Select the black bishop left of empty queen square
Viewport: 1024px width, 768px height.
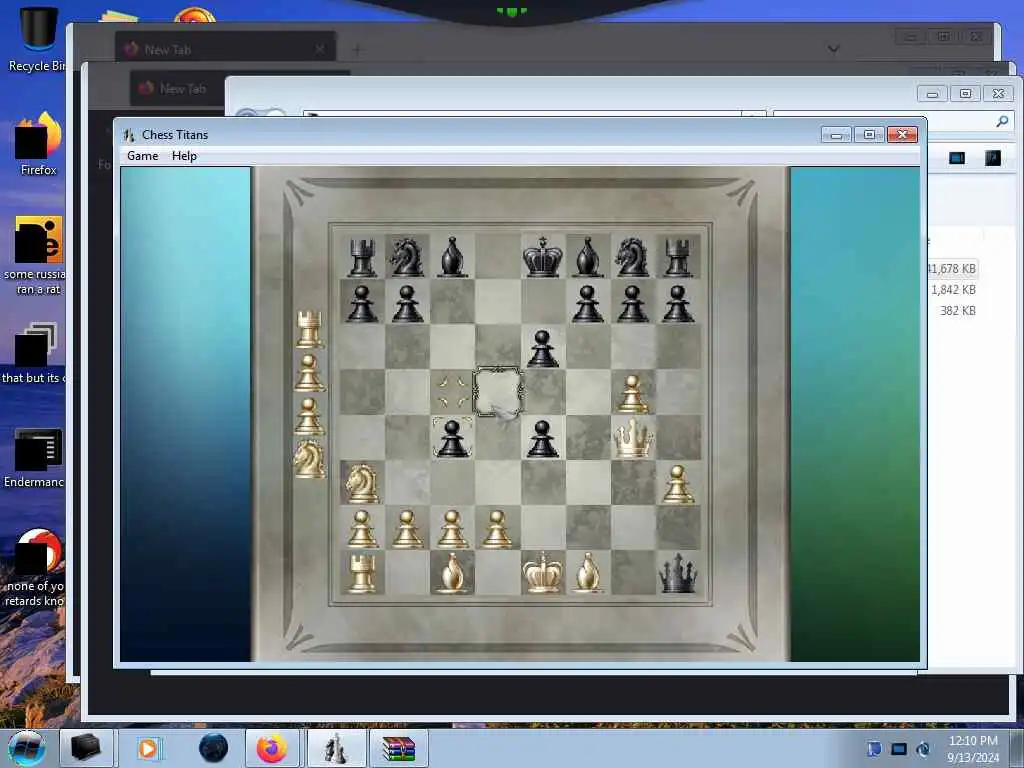pyautogui.click(x=452, y=257)
